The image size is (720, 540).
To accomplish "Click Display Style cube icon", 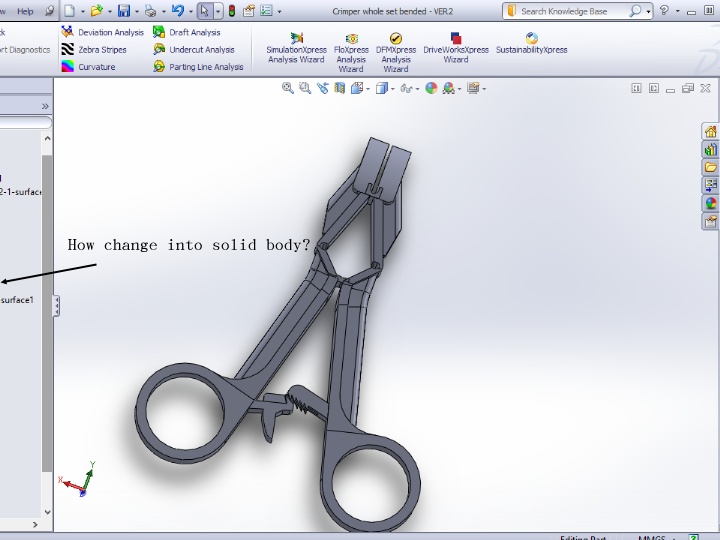I will tap(381, 88).
